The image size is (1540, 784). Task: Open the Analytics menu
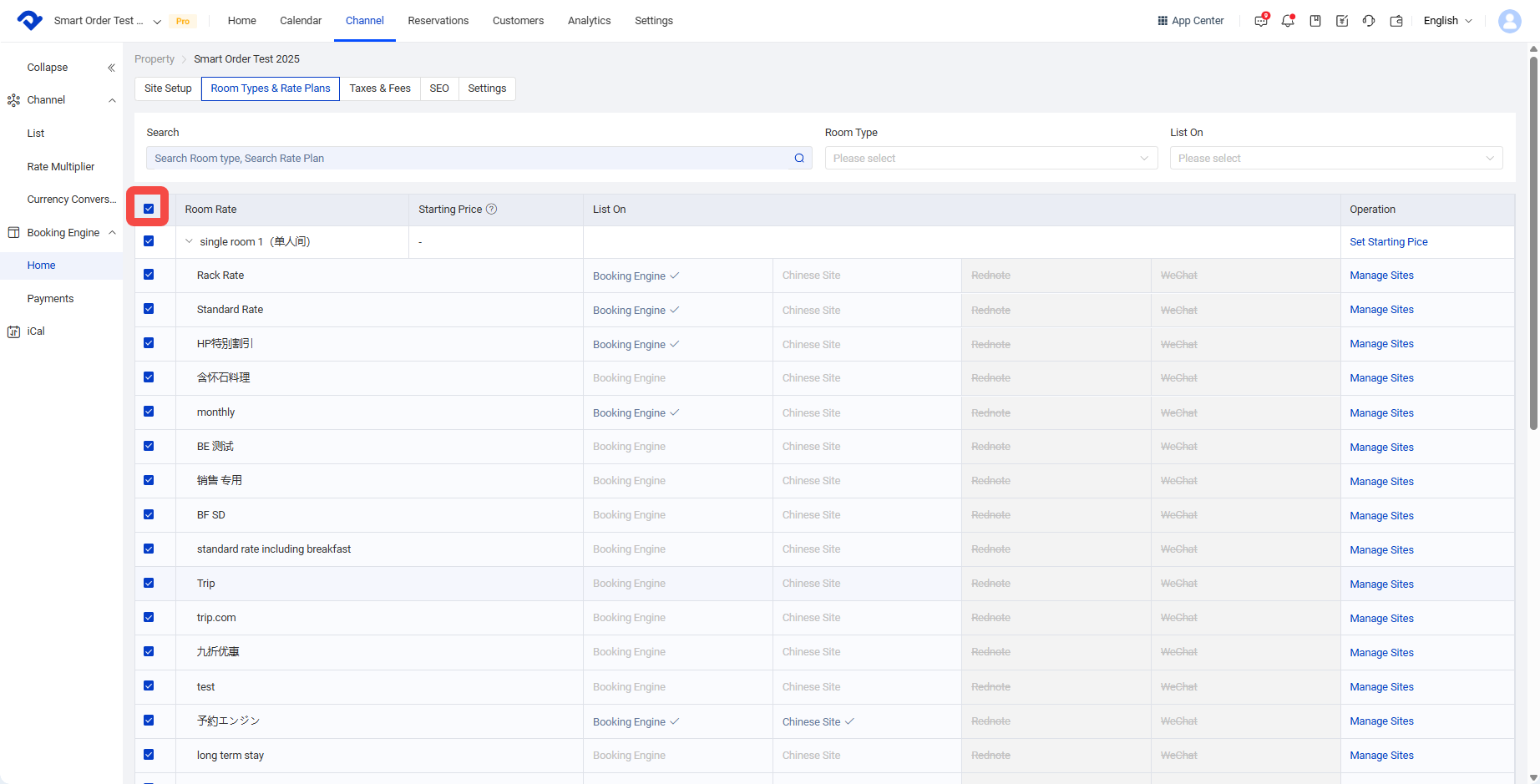[x=589, y=21]
